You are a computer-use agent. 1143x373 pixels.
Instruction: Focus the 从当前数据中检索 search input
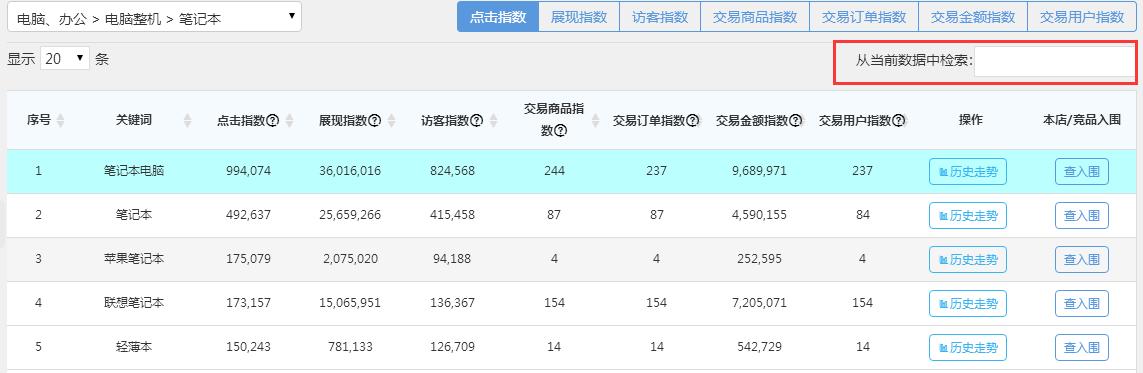coord(1054,62)
